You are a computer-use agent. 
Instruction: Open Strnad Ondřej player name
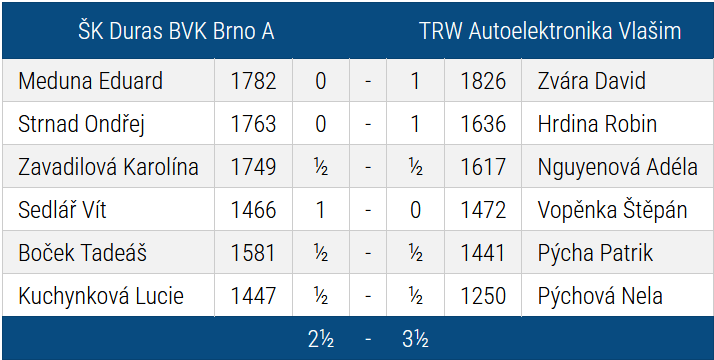point(82,124)
